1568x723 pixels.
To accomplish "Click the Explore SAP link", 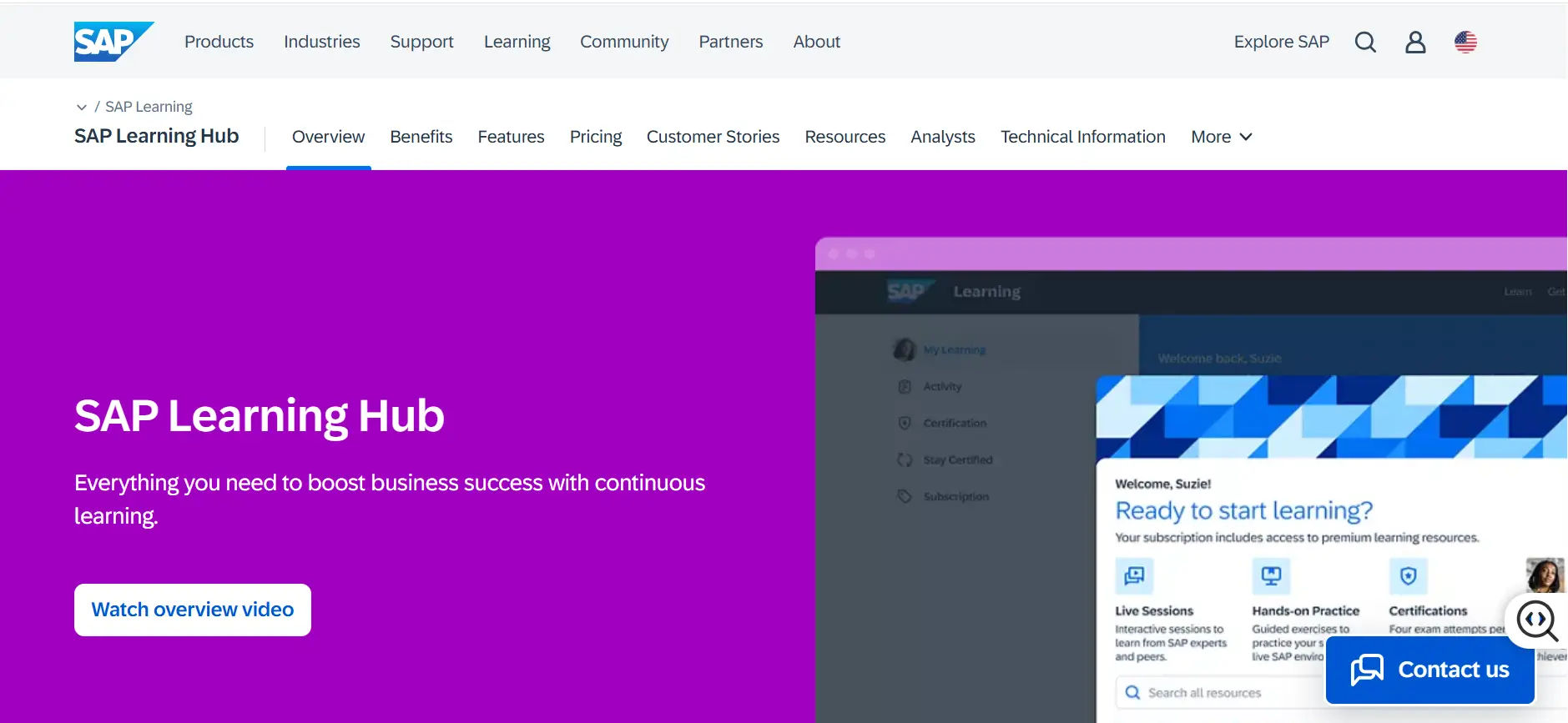I will coord(1281,42).
